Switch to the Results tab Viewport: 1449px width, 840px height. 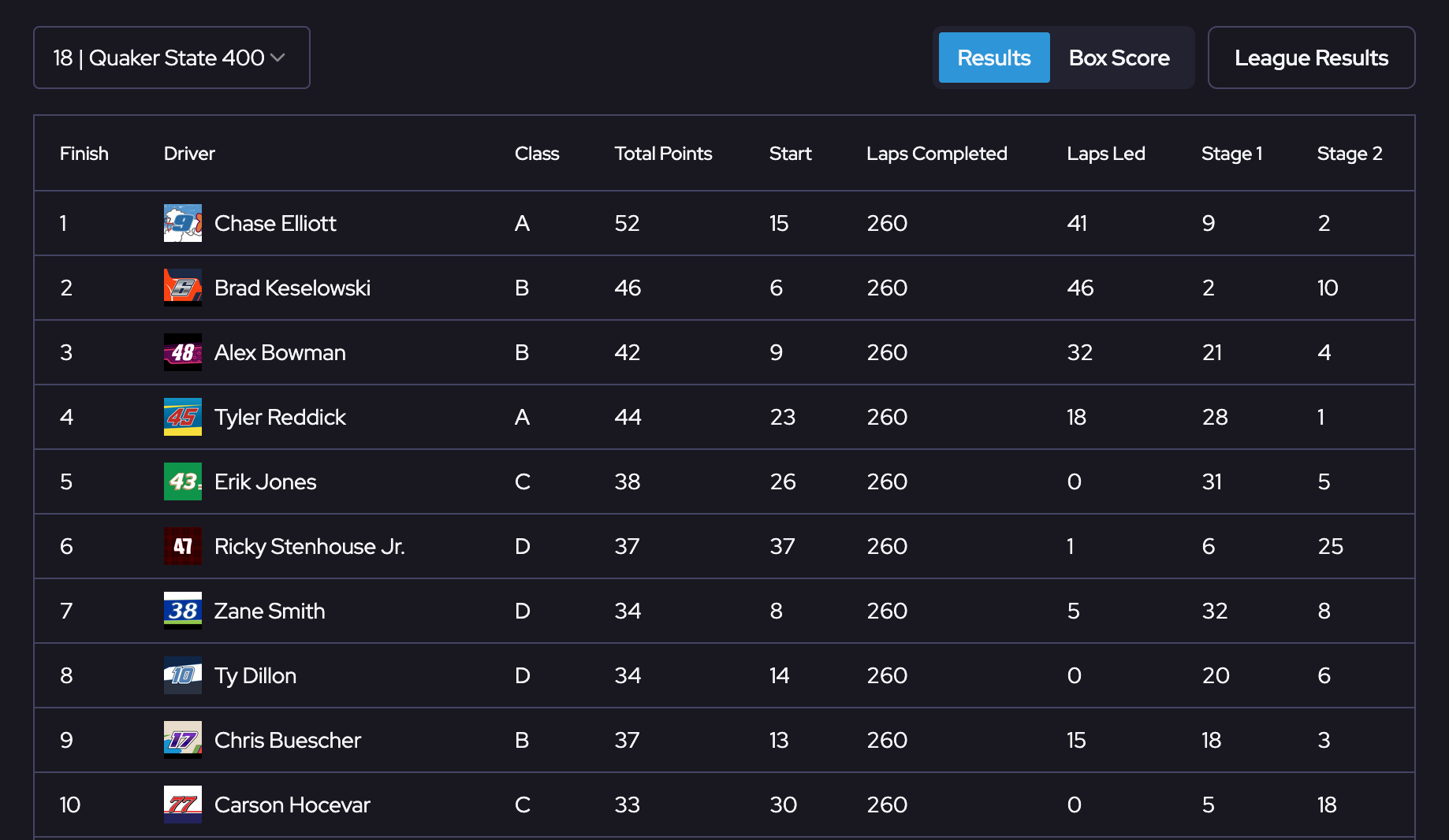(x=993, y=58)
